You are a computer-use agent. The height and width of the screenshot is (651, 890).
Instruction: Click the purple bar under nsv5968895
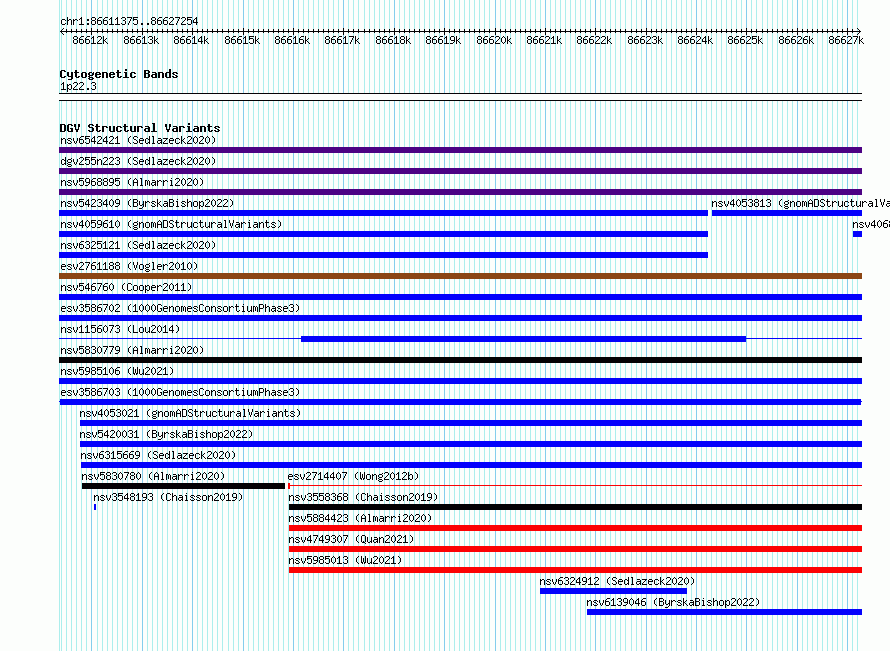click(x=460, y=192)
